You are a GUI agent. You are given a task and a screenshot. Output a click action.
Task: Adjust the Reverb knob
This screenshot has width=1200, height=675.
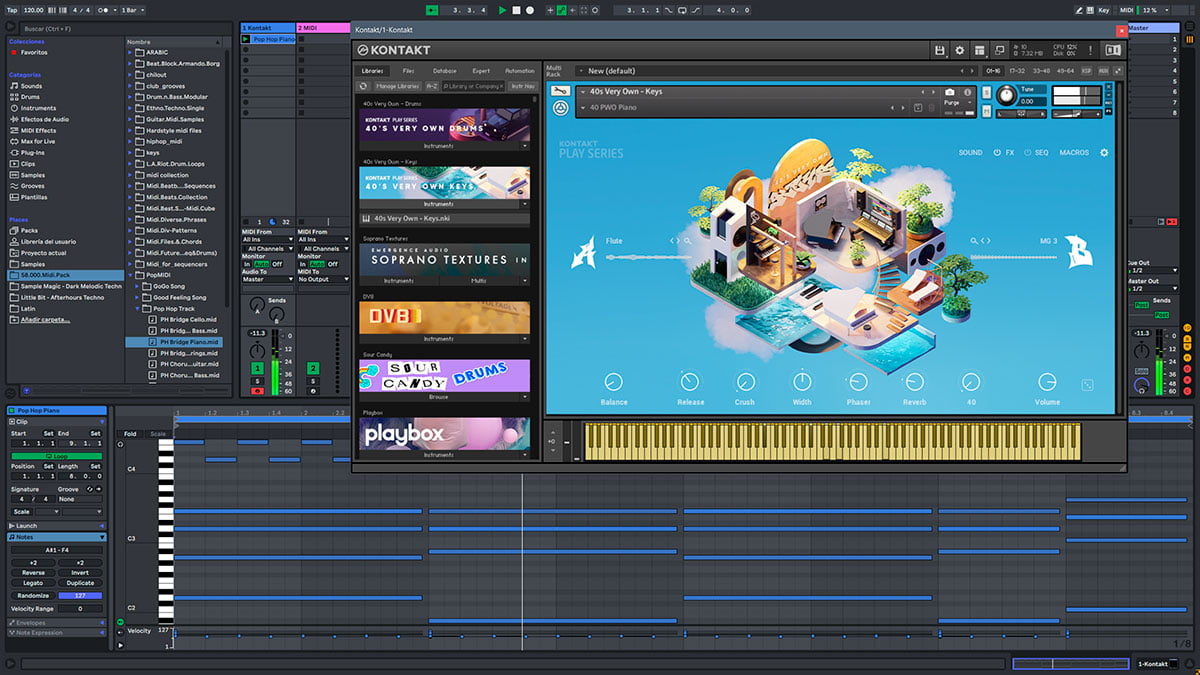coord(914,382)
